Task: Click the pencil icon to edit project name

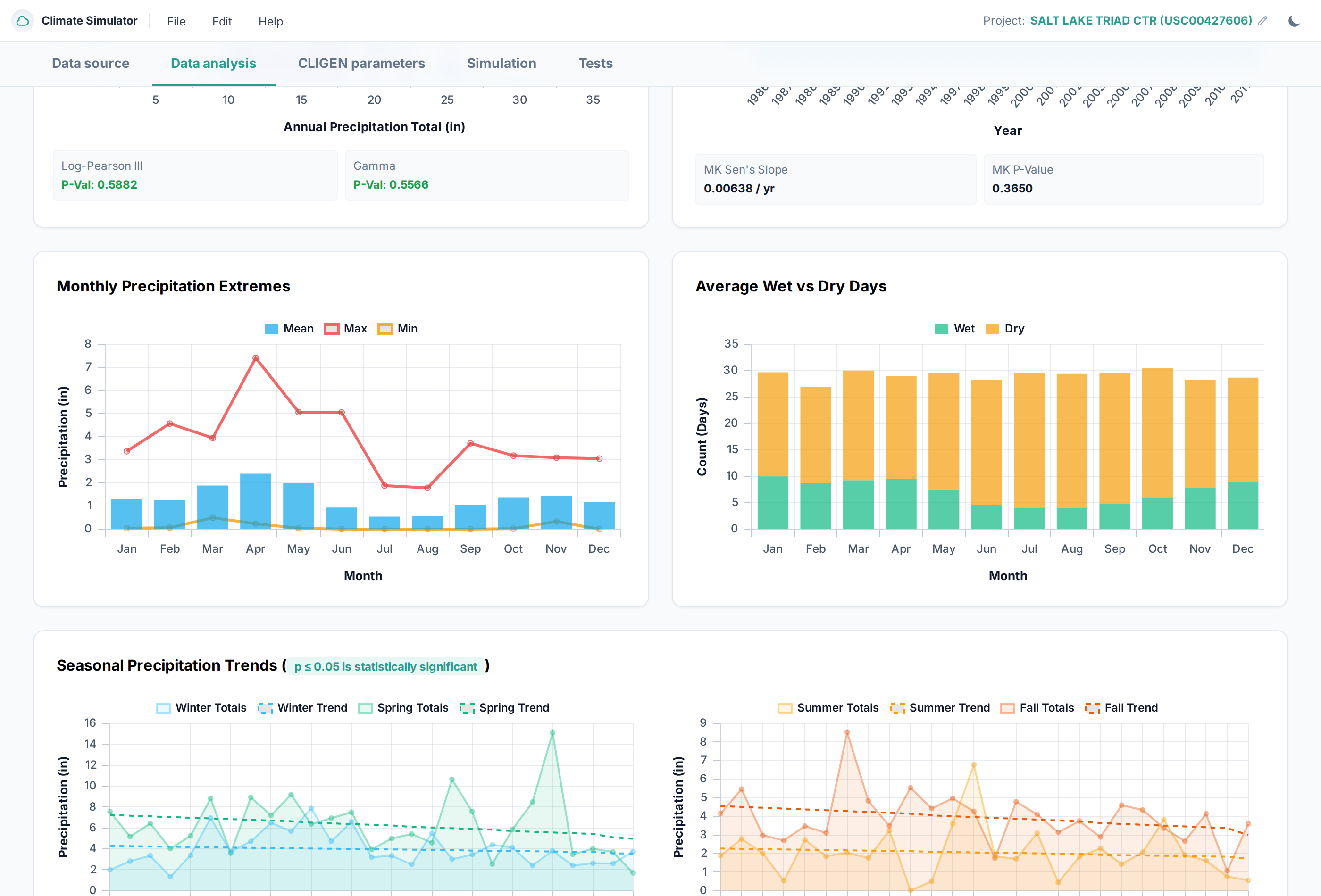Action: [x=1262, y=21]
